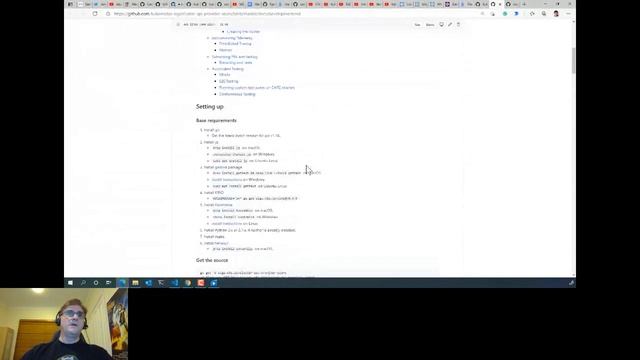Open Cortana from the taskbar
The height and width of the screenshot is (360, 640).
[x=96, y=282]
